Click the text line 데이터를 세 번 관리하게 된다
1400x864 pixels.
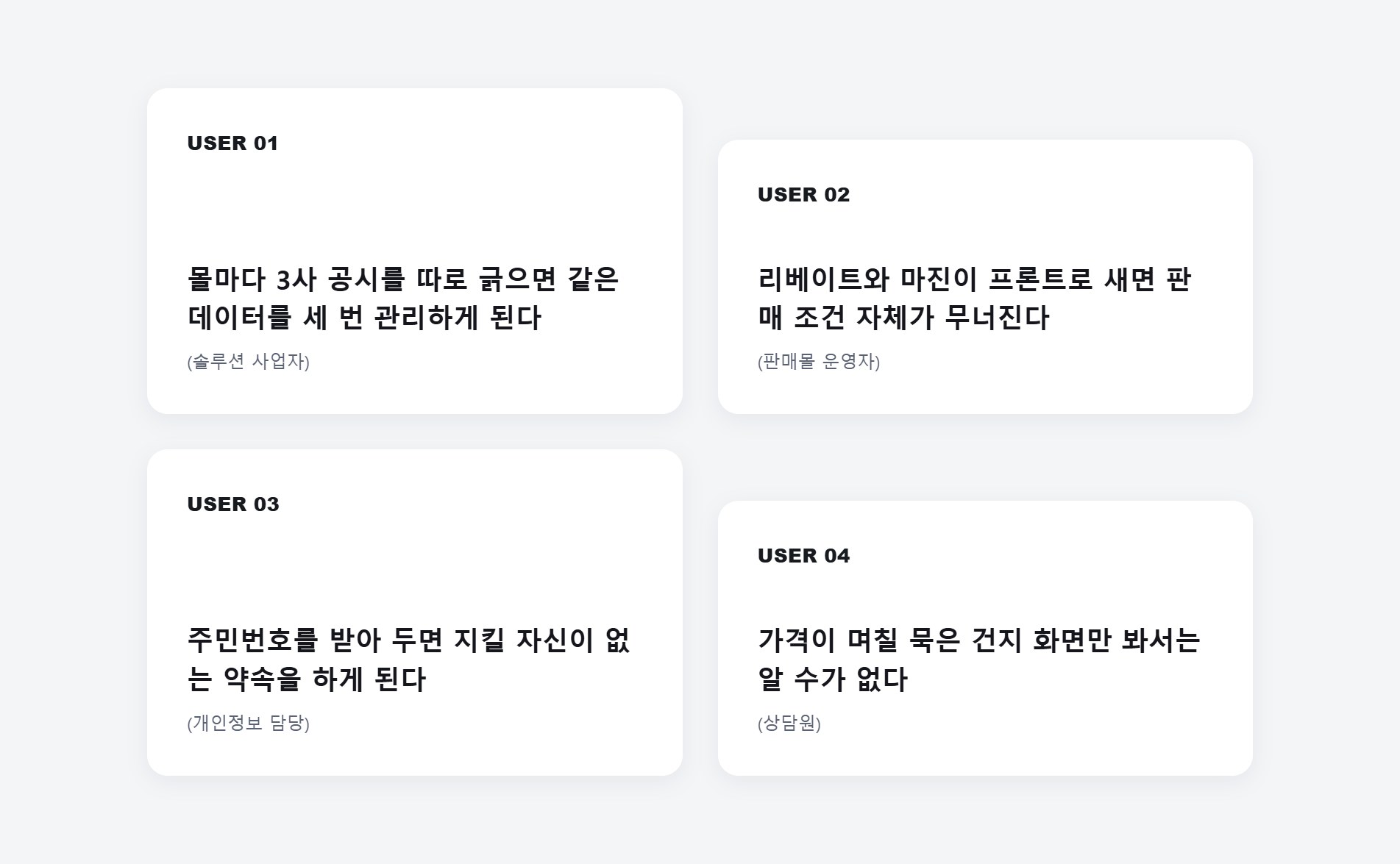click(x=364, y=318)
